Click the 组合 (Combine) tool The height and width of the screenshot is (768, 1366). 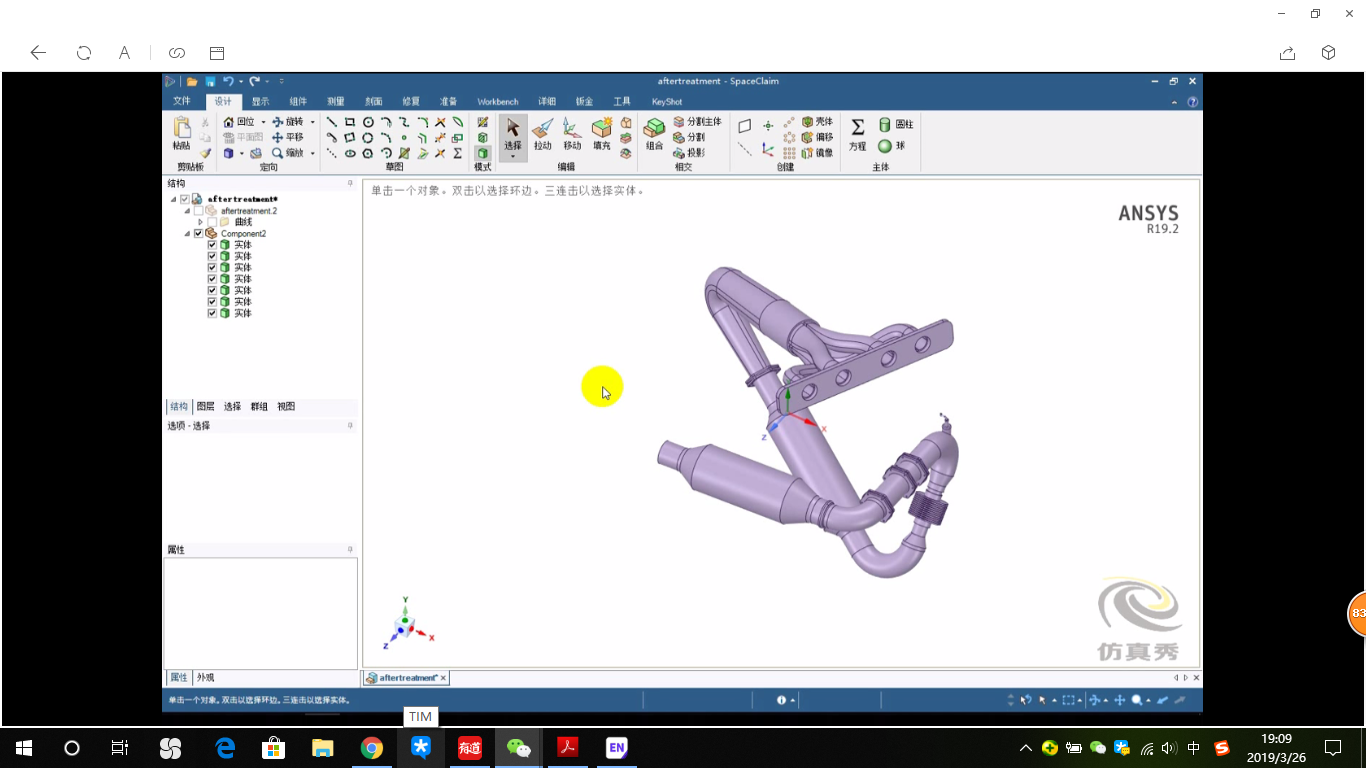(x=654, y=133)
